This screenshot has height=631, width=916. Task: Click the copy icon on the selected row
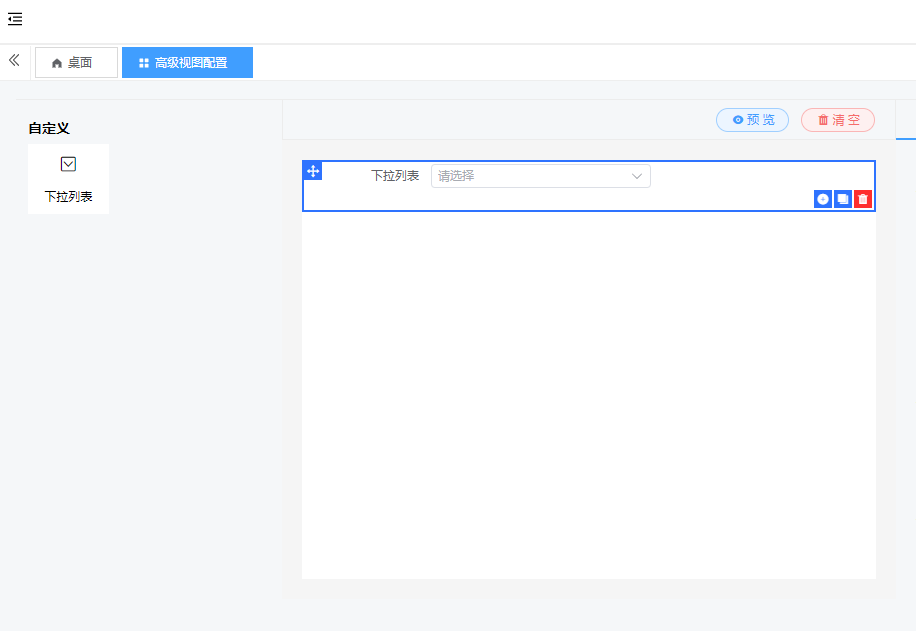pos(843,199)
